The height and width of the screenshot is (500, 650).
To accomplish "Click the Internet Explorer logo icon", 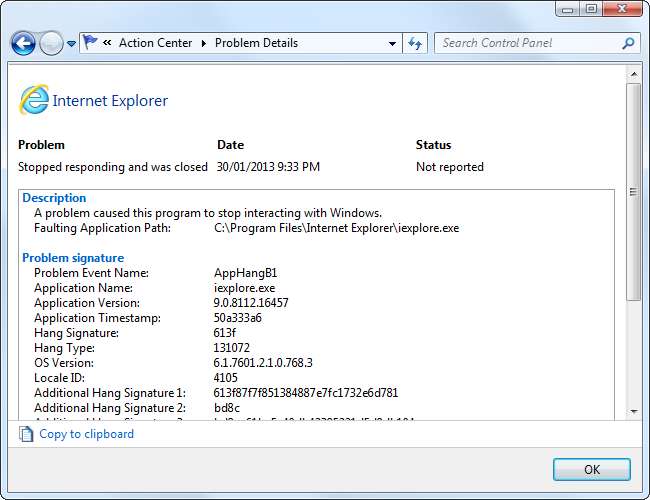I will (33, 100).
